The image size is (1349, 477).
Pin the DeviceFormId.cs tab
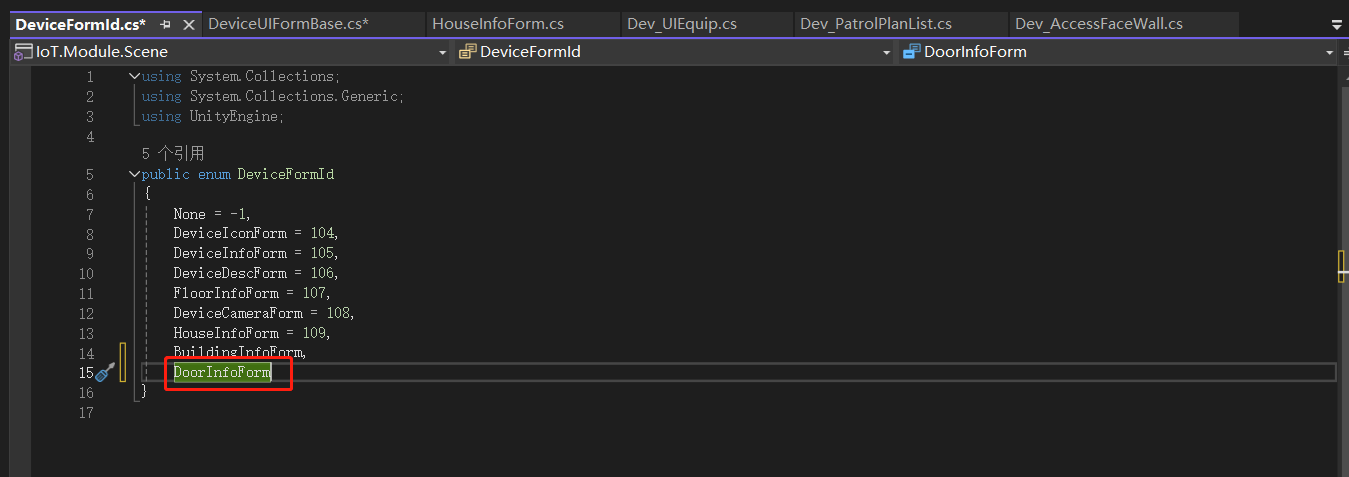166,23
